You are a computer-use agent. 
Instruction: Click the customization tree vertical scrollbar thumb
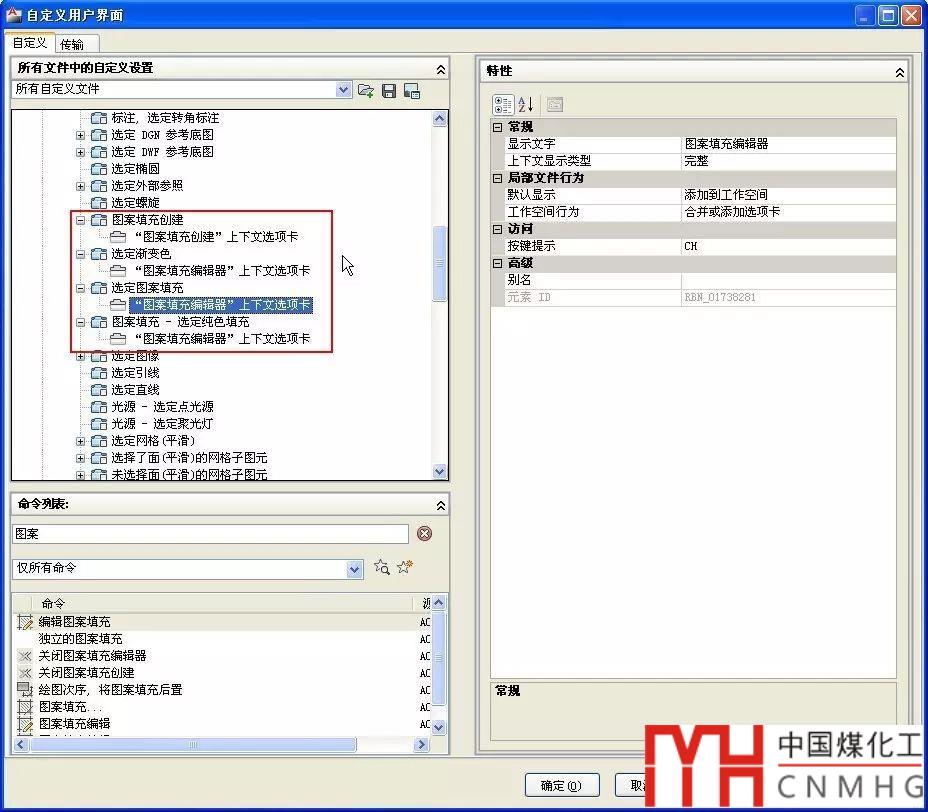[439, 263]
